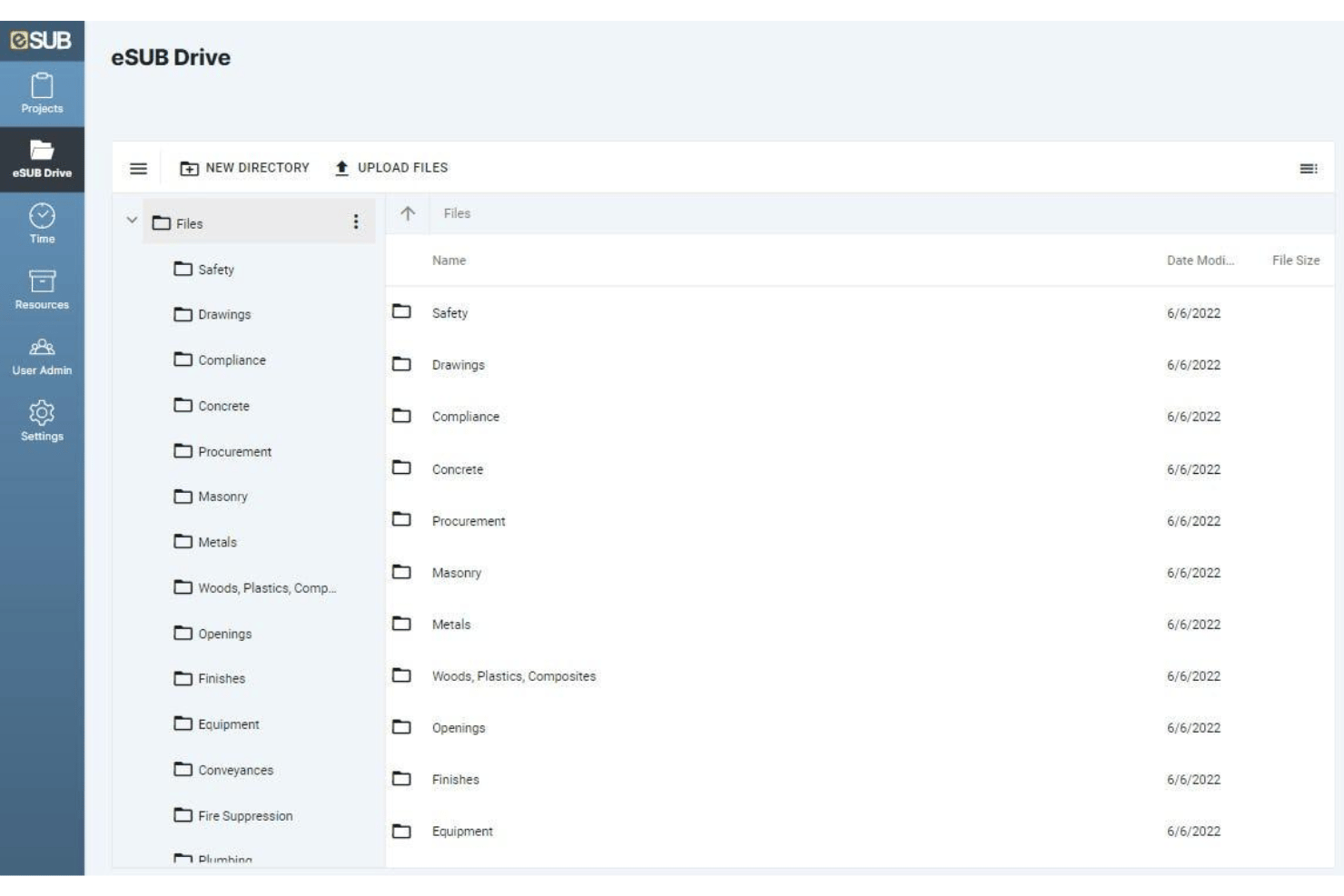The width and height of the screenshot is (1344, 896).
Task: Click folder icon beside Finishes list row
Action: tap(401, 778)
